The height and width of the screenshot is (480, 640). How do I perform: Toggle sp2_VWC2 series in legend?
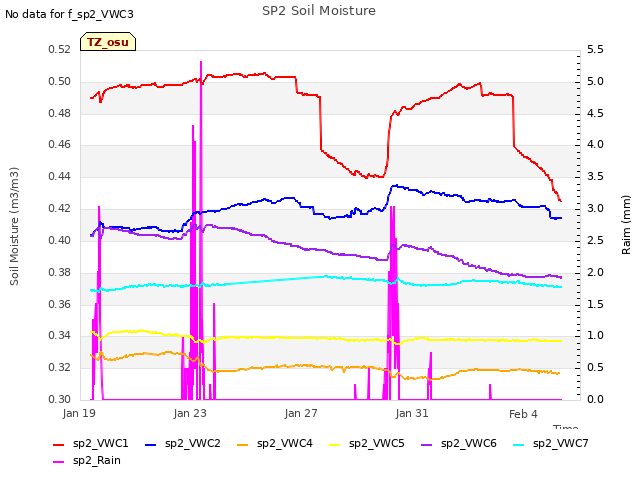pyautogui.click(x=183, y=443)
